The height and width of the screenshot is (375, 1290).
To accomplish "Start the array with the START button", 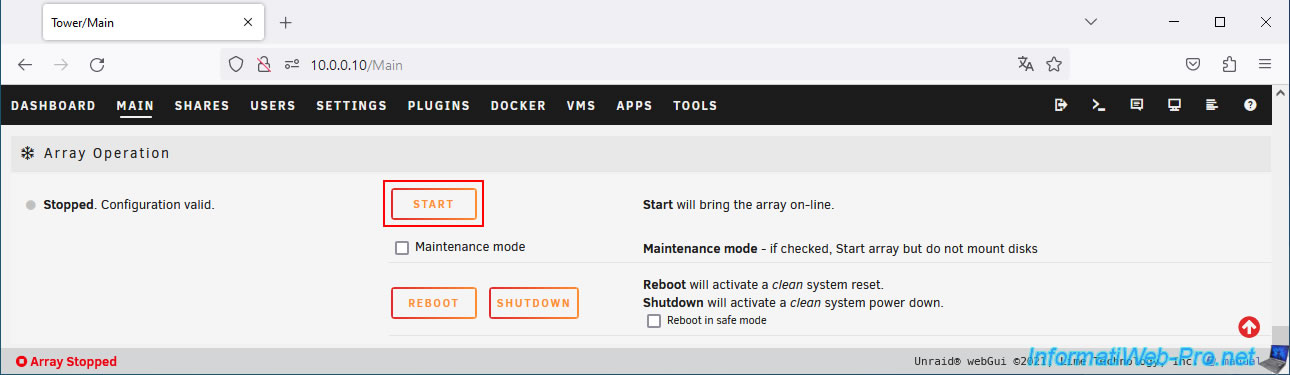I will coord(433,204).
